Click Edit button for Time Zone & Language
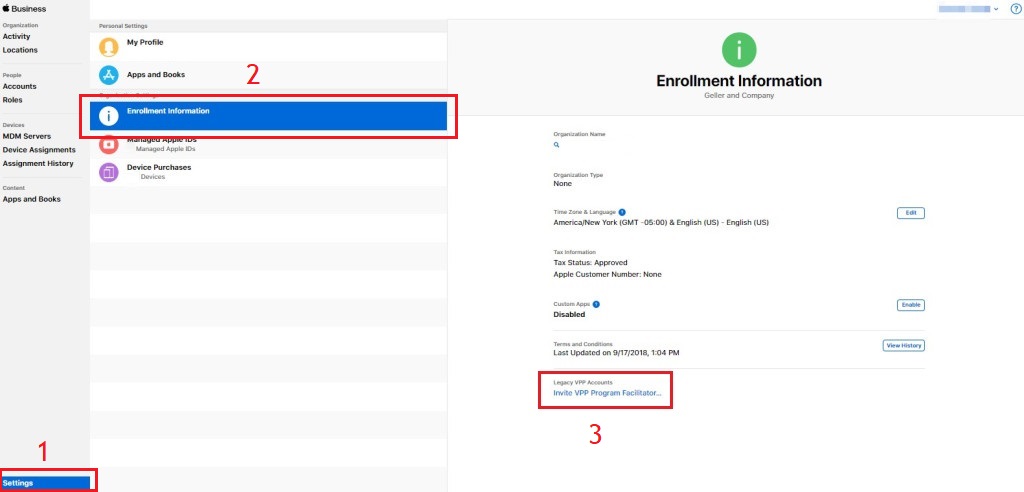 pyautogui.click(x=910, y=213)
